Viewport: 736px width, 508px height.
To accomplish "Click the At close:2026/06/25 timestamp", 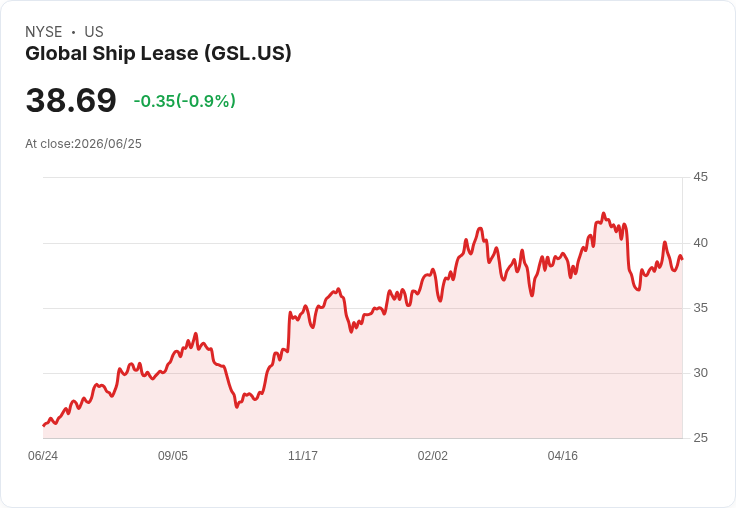I will coord(84,144).
